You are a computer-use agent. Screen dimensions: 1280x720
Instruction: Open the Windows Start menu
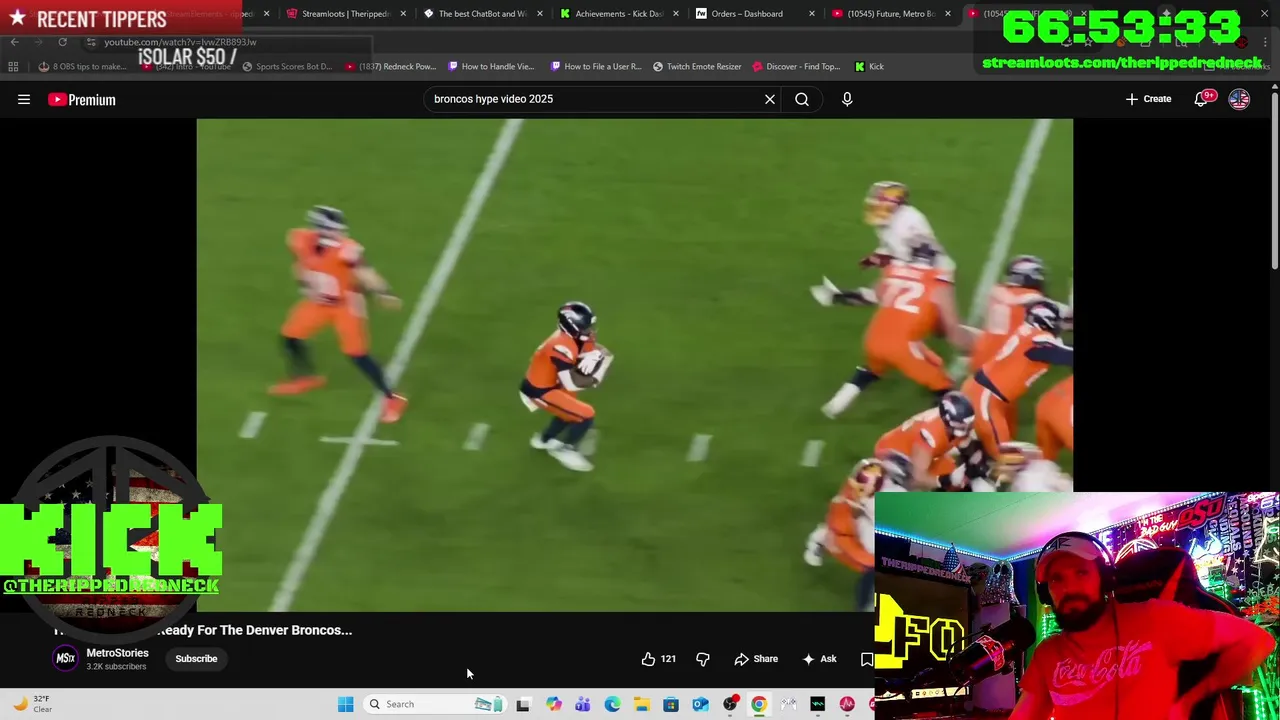pyautogui.click(x=345, y=704)
